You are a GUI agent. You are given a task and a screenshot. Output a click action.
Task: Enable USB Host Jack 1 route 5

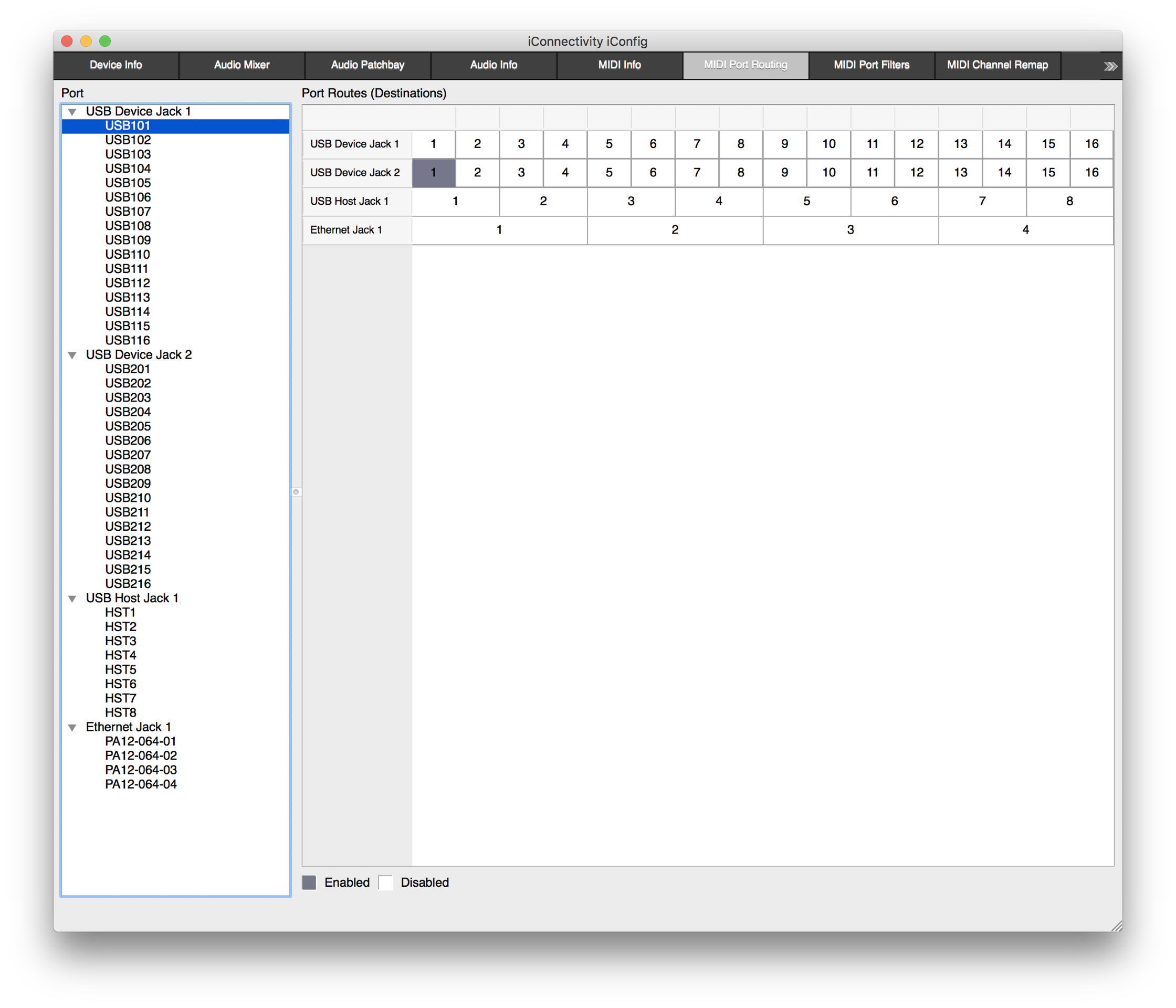pos(806,202)
